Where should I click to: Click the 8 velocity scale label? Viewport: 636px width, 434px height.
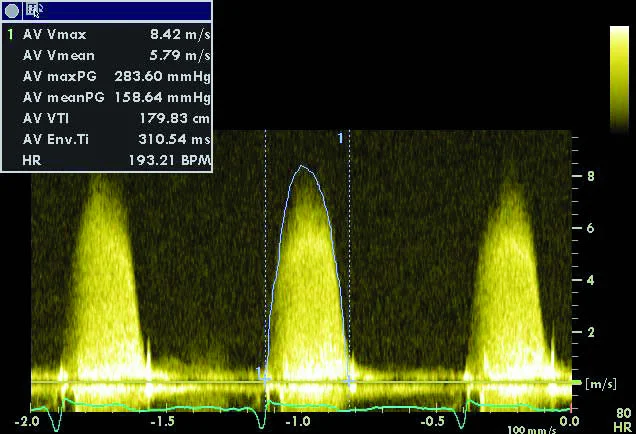[591, 176]
